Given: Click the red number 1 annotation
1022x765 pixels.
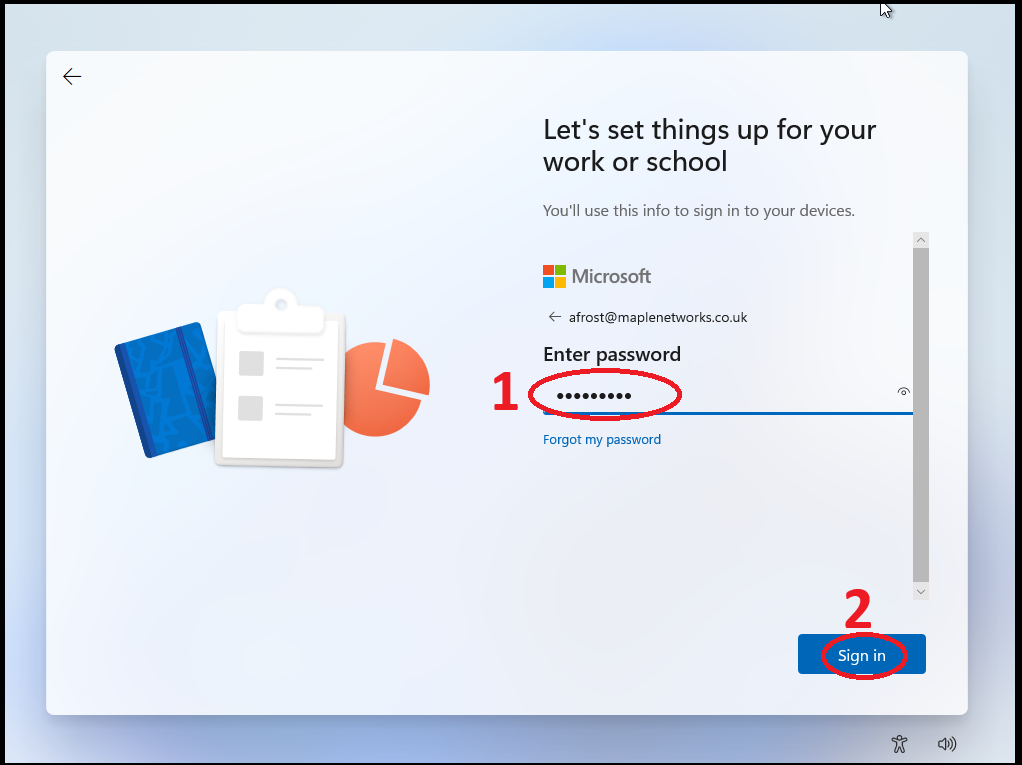Looking at the screenshot, I should [505, 393].
